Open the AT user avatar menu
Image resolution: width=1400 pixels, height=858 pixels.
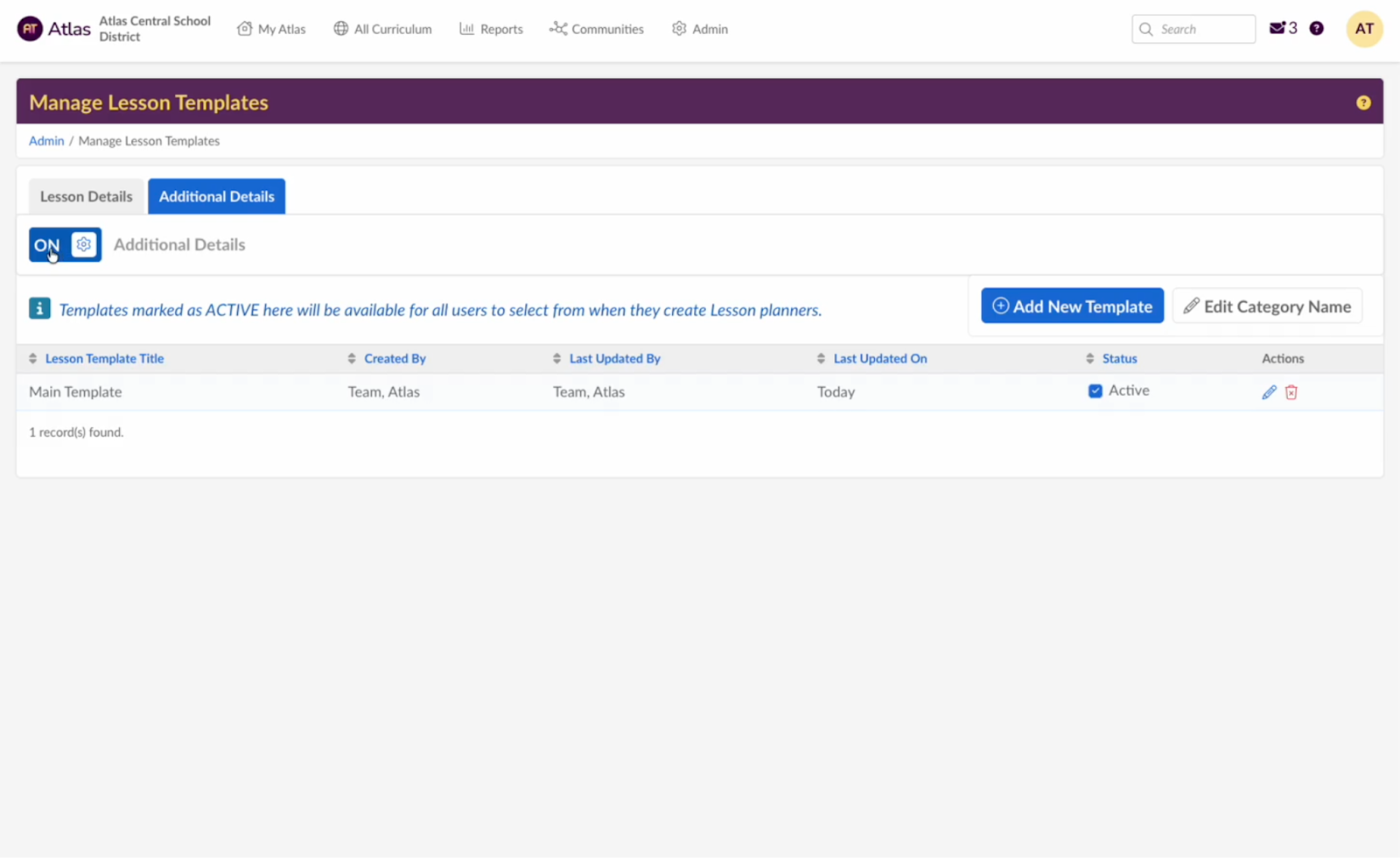[x=1364, y=29]
